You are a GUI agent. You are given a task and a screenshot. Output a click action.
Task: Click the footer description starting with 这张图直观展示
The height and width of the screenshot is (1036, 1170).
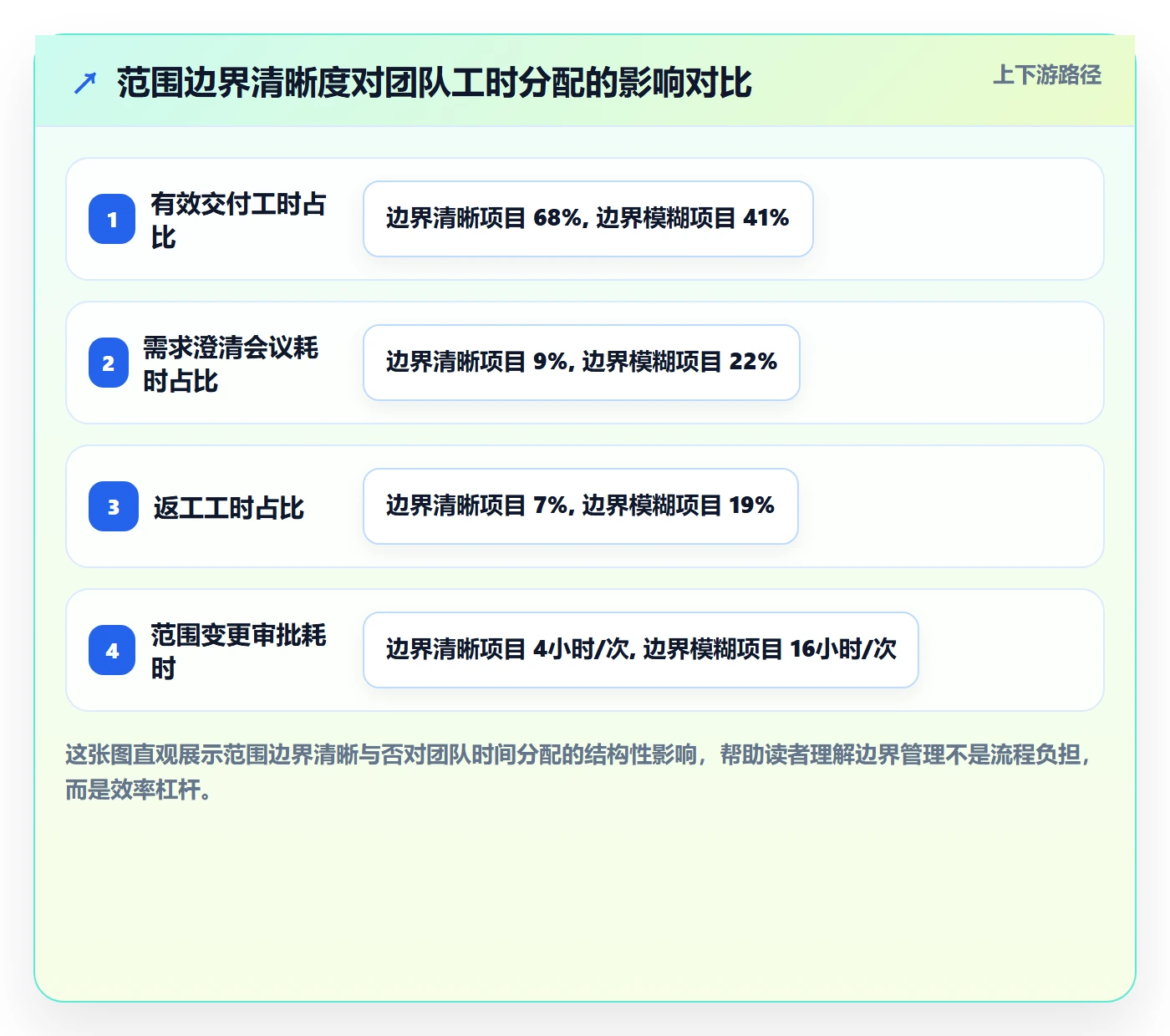pos(580,771)
